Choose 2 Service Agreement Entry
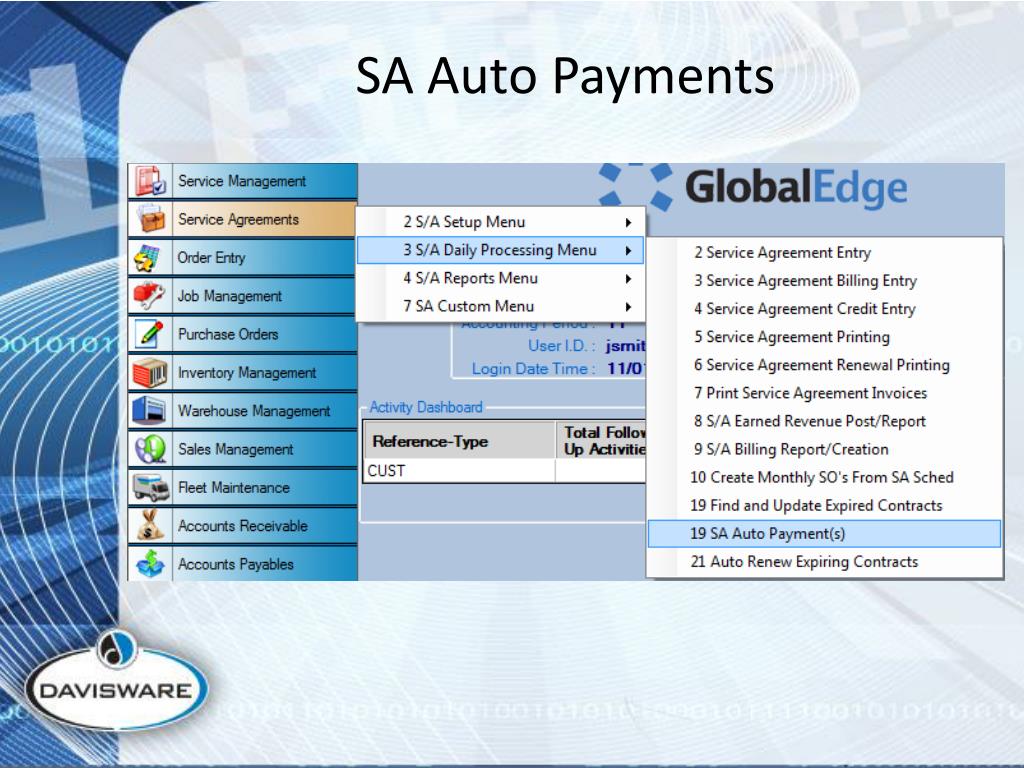This screenshot has width=1024, height=768. tap(824, 253)
